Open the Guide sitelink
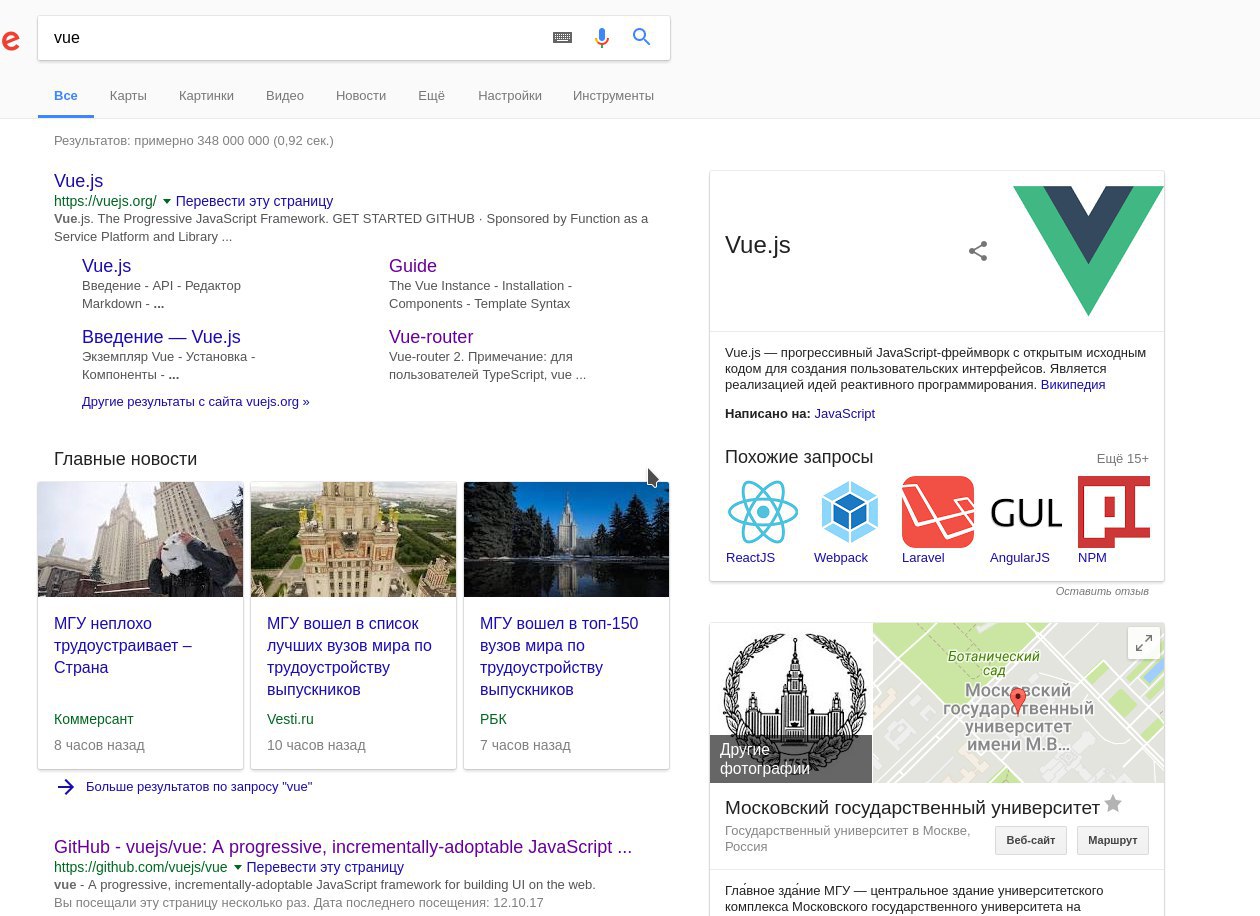Image resolution: width=1260 pixels, height=916 pixels. click(x=413, y=266)
